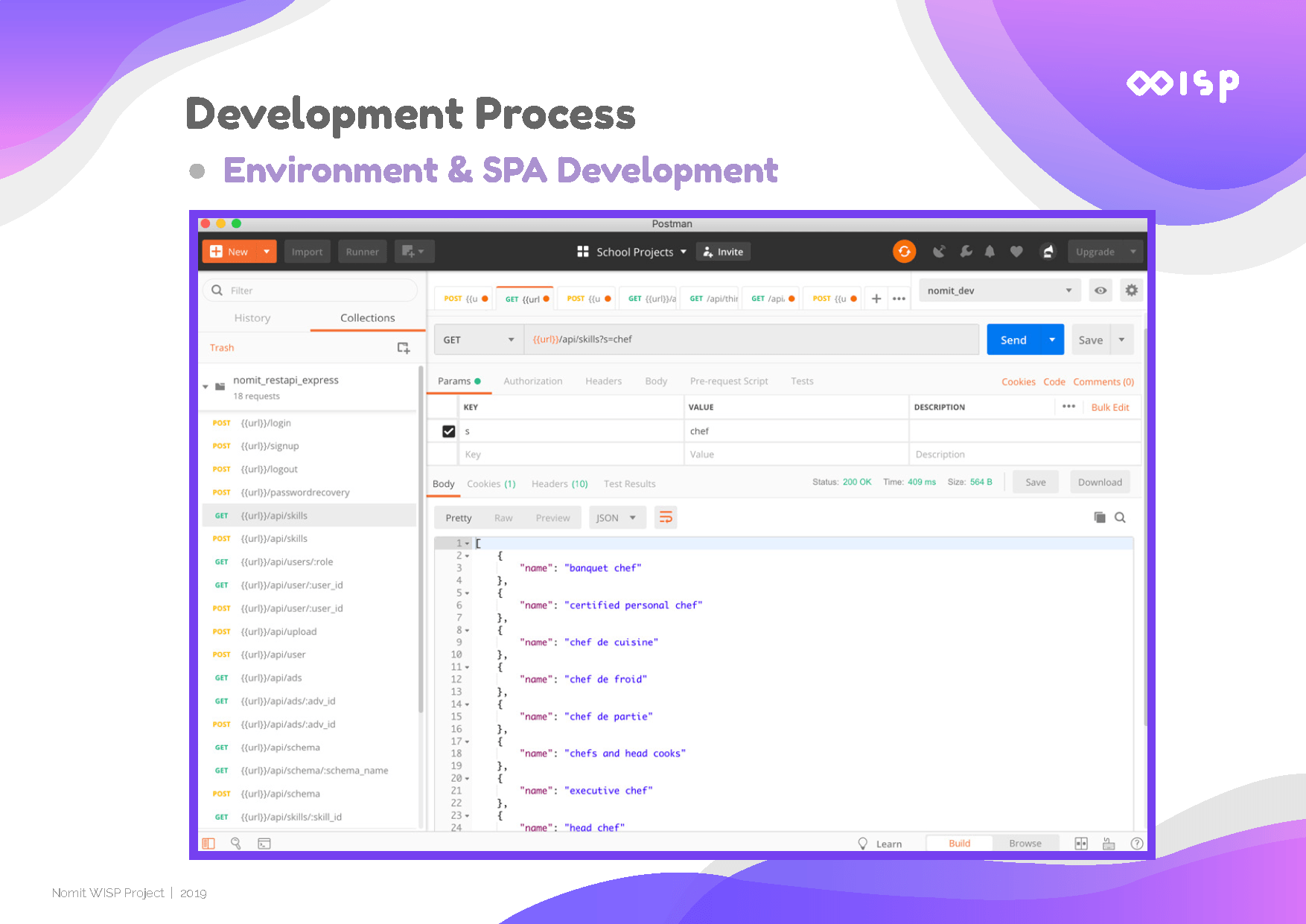Click the Bulk Edit link
Image resolution: width=1306 pixels, height=924 pixels.
coord(1109,407)
